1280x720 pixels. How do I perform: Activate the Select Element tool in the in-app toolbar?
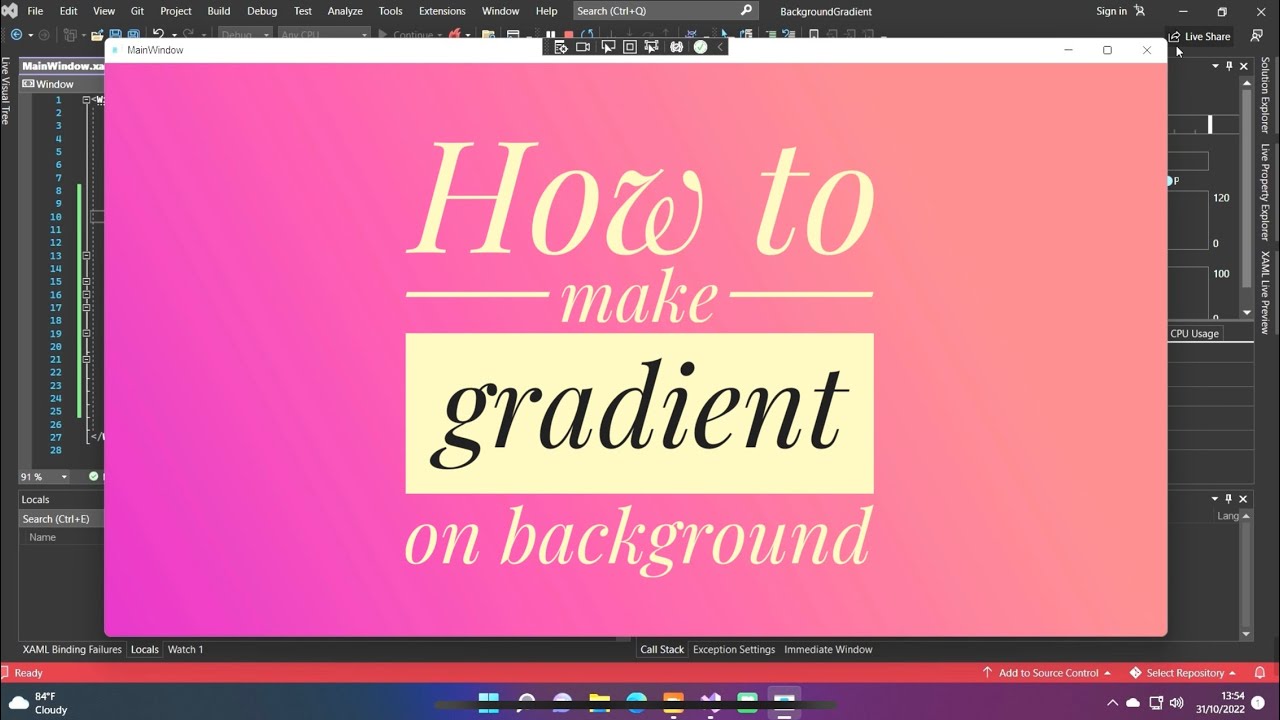coord(608,47)
